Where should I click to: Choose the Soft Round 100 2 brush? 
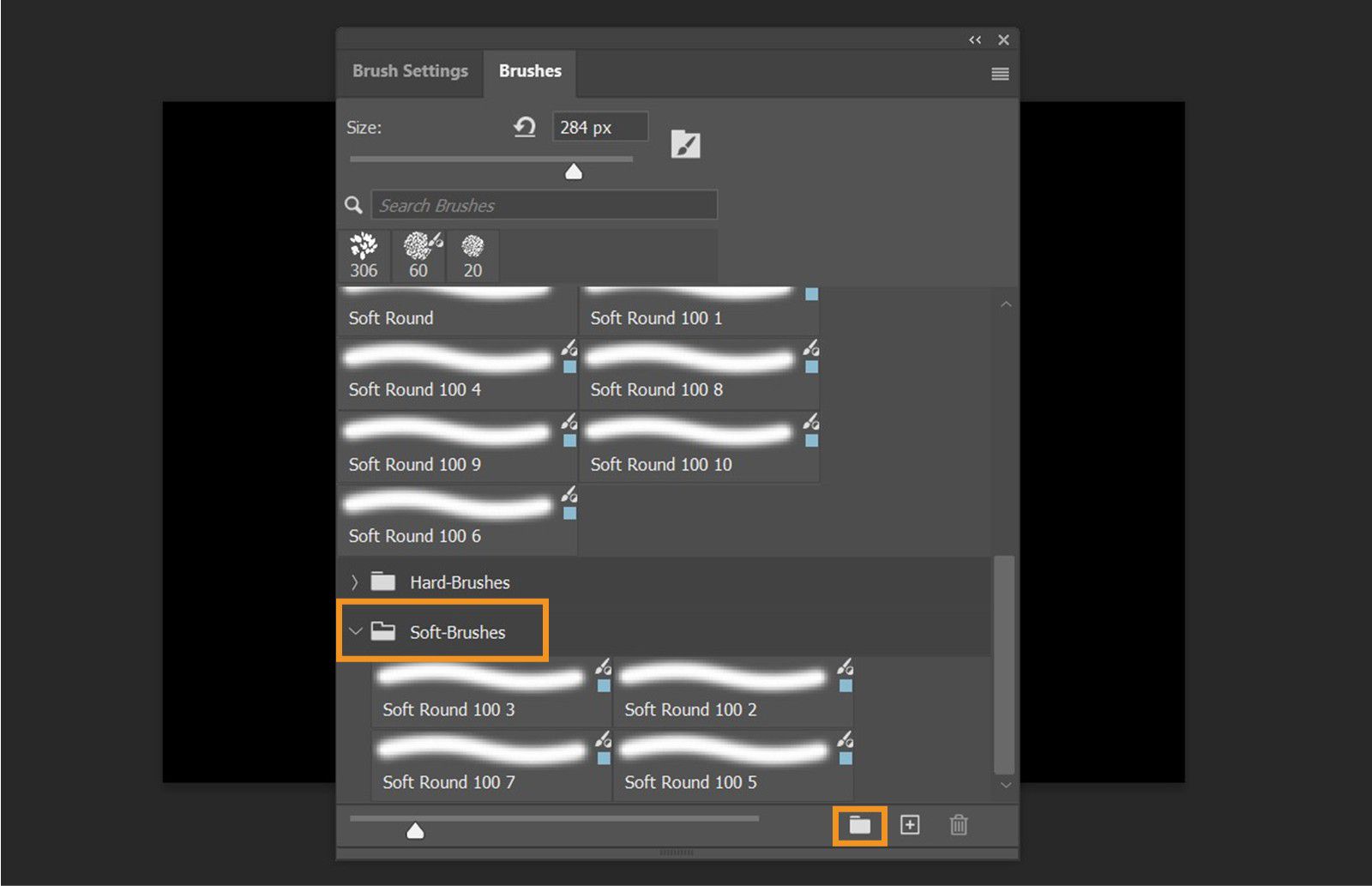pyautogui.click(x=734, y=694)
